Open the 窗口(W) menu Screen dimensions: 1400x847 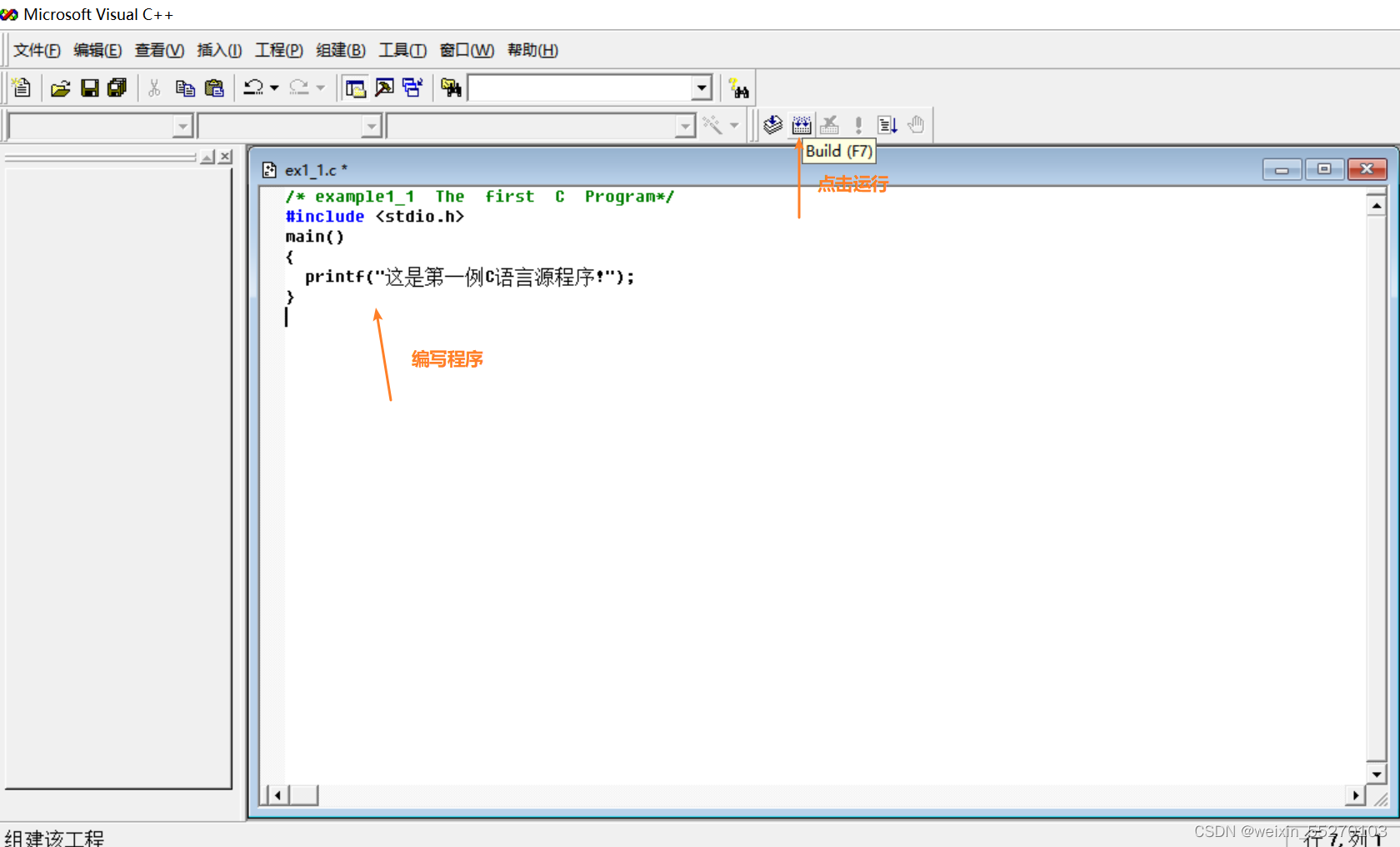coord(467,50)
